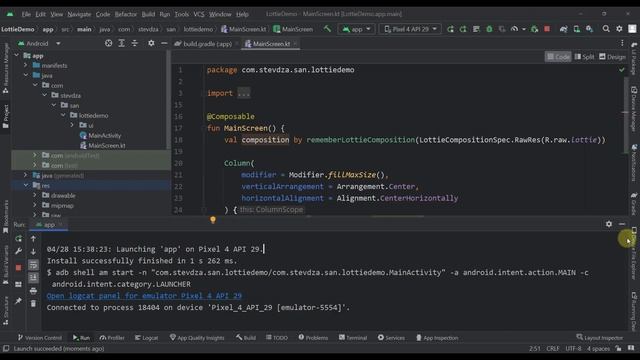This screenshot has height=360, width=640.
Task: Expand the drawable folder
Action: point(35,195)
